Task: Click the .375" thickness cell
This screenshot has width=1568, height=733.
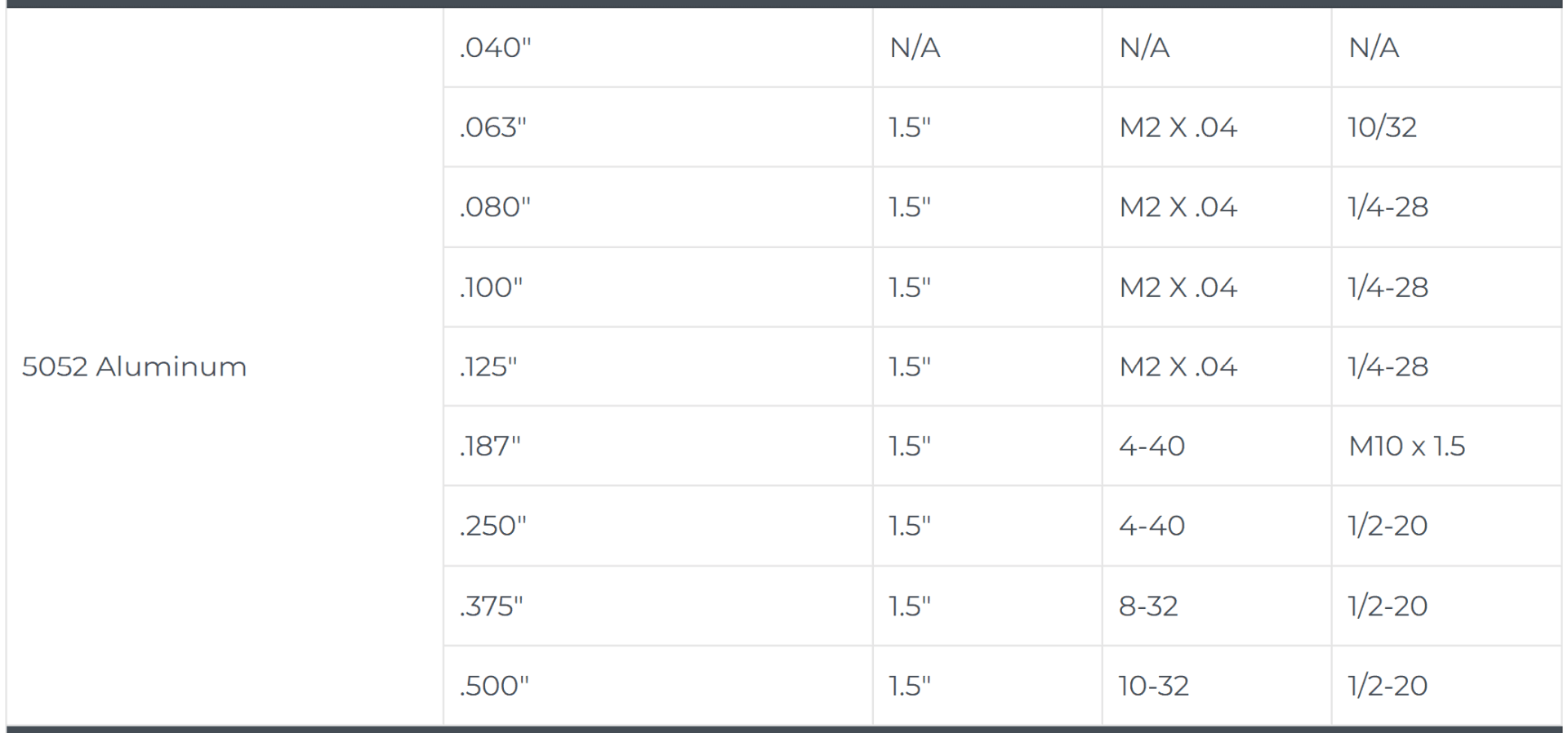Action: point(658,606)
